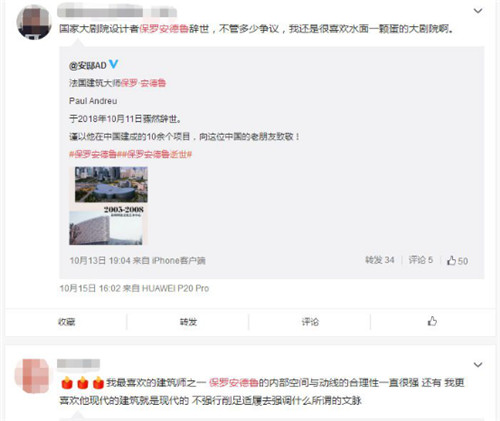Select the 转发 action on the first post
Image resolution: width=500 pixels, height=421 pixels.
pyautogui.click(x=188, y=322)
